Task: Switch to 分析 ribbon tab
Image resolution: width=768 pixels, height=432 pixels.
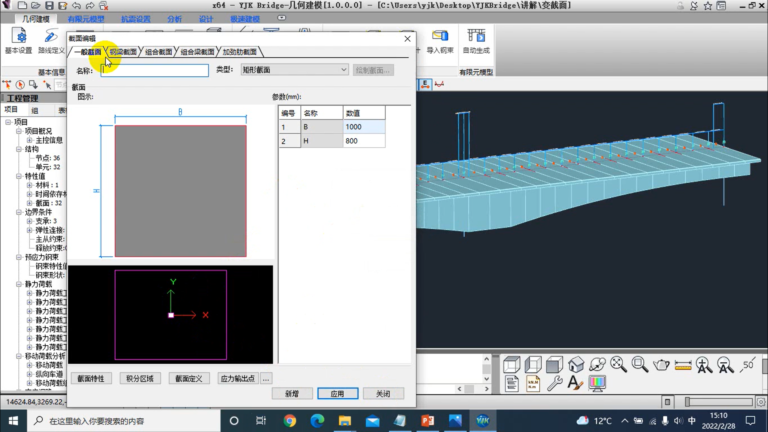Action: point(174,19)
